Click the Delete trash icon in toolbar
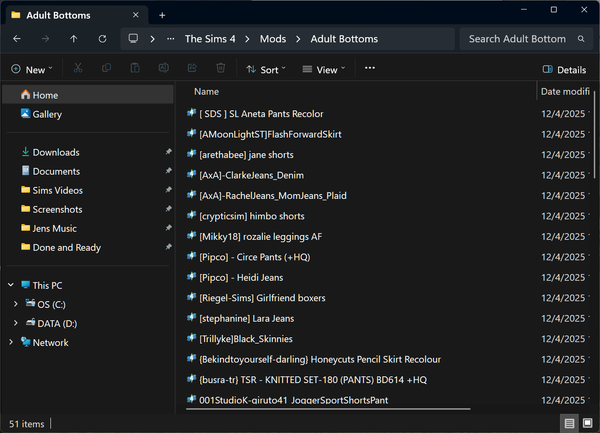 (x=220, y=69)
